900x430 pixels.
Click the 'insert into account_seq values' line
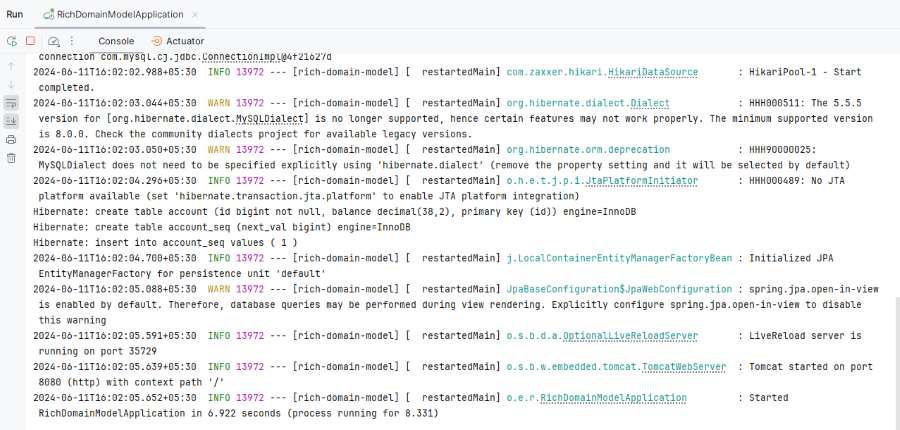click(165, 243)
